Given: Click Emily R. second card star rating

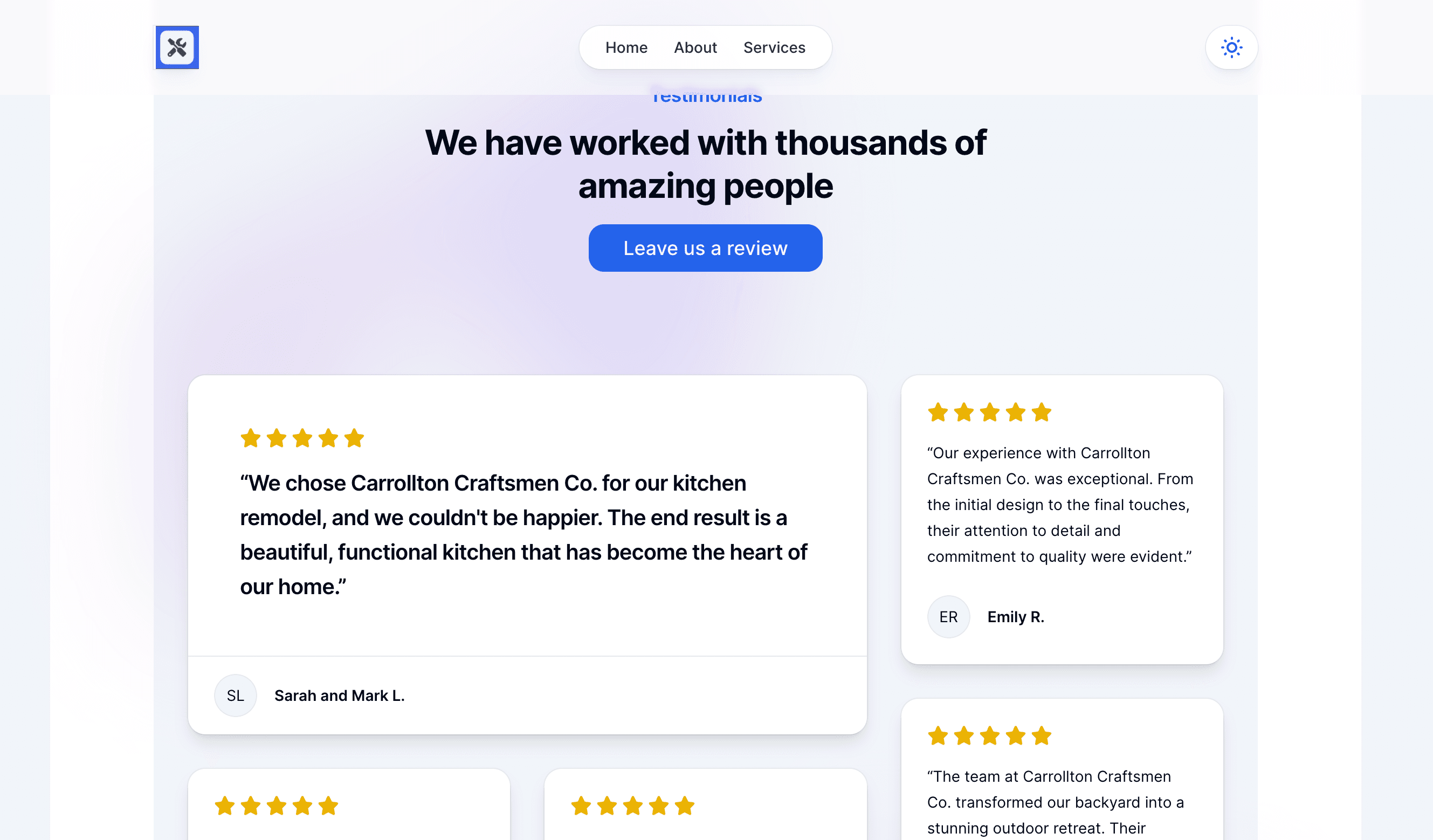Looking at the screenshot, I should tap(990, 411).
